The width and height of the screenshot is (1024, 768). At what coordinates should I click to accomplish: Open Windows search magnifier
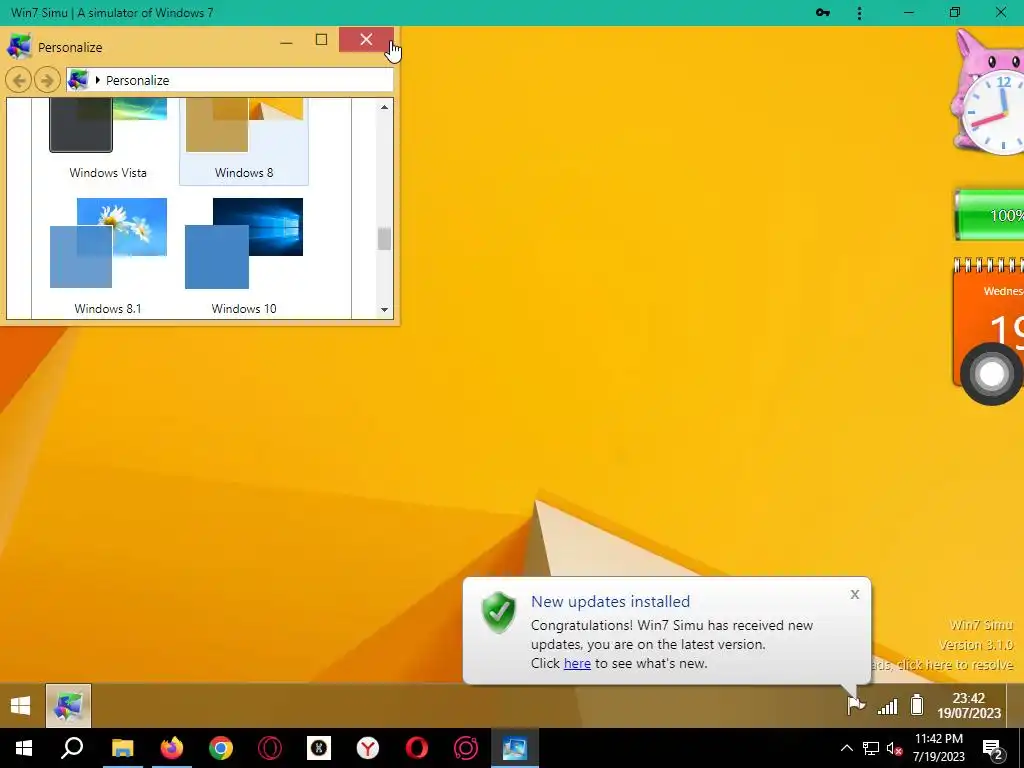(72, 748)
